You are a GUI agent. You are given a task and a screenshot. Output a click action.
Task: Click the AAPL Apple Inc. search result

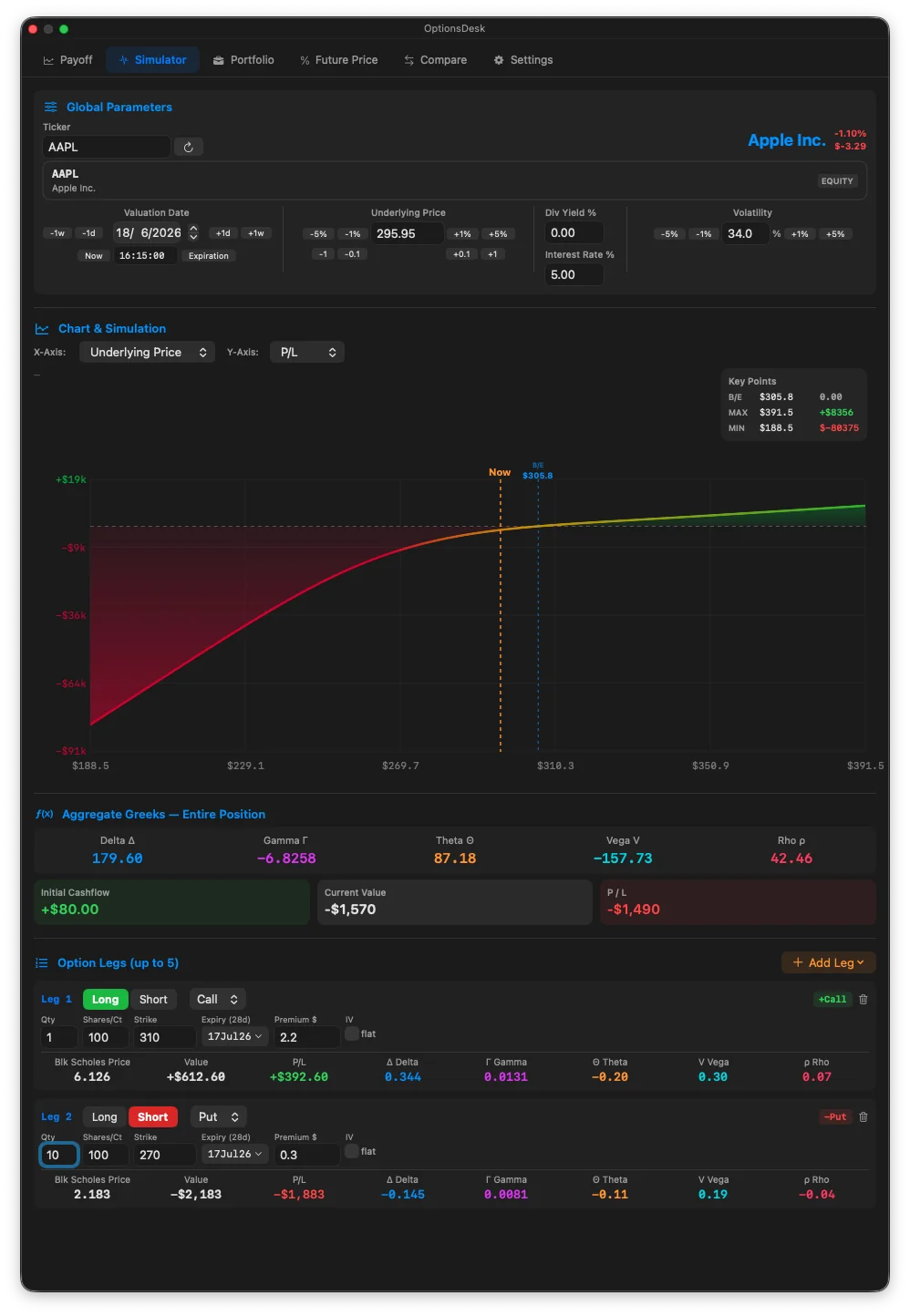[455, 180]
